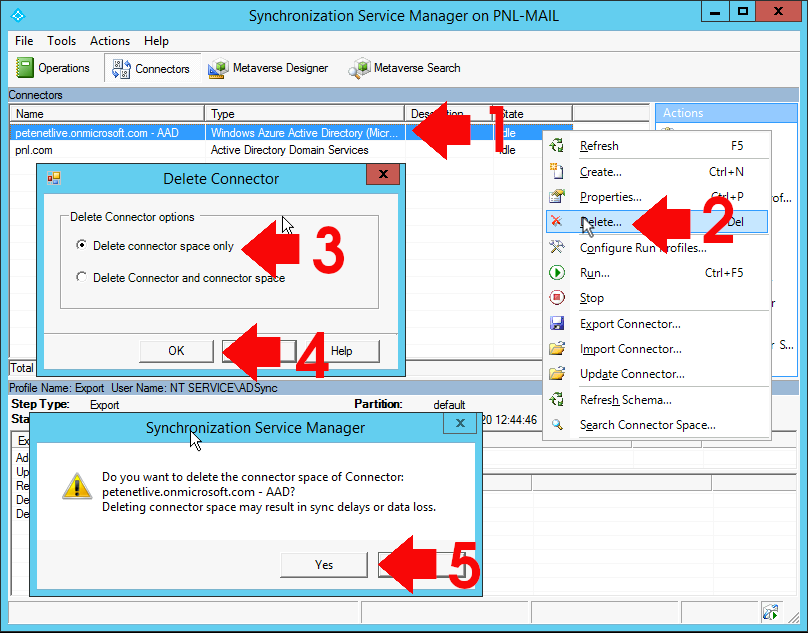Select Configure Run Profiles... menu entry
The image size is (808, 633).
coord(657,248)
